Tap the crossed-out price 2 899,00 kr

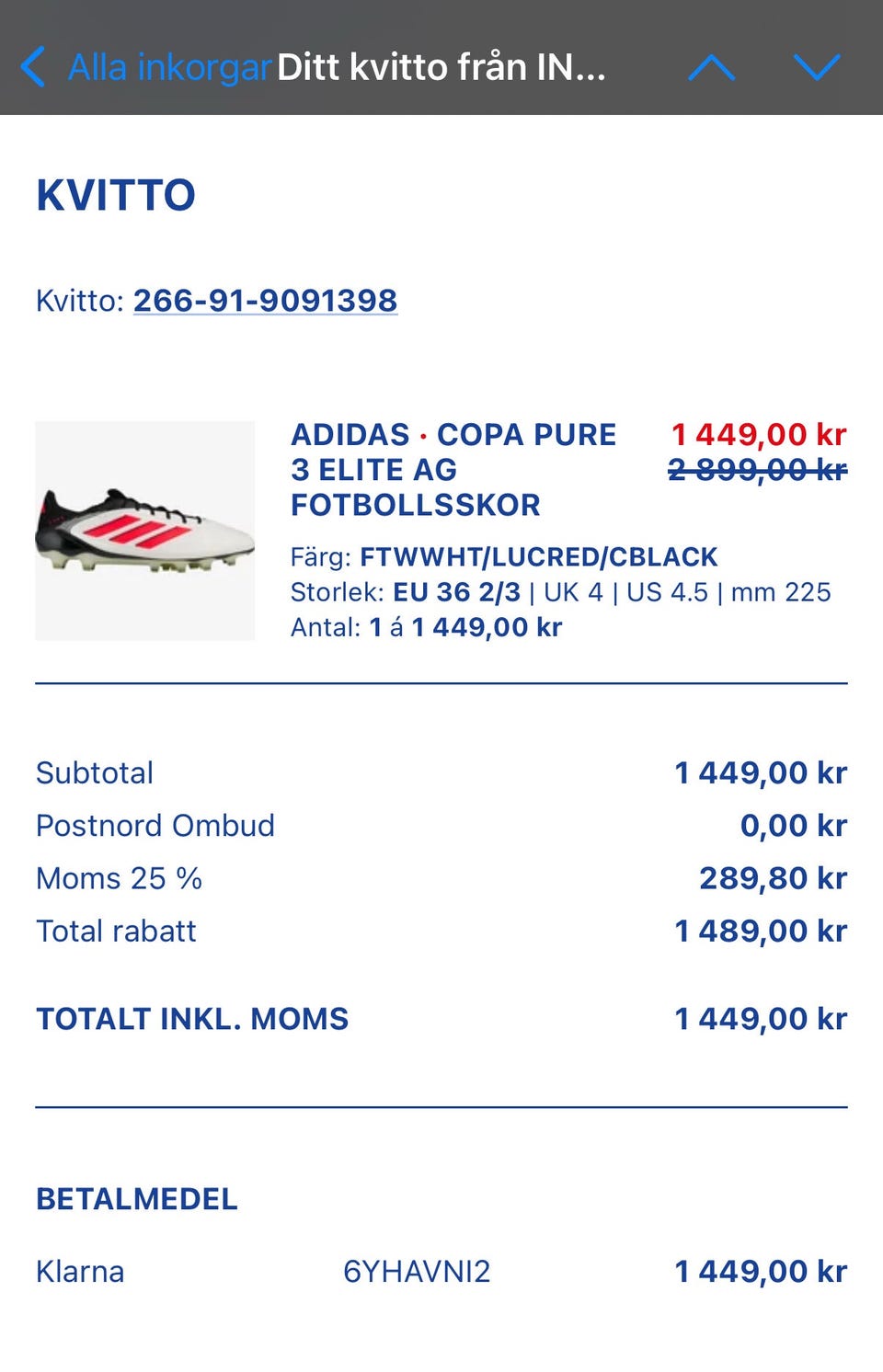point(758,470)
